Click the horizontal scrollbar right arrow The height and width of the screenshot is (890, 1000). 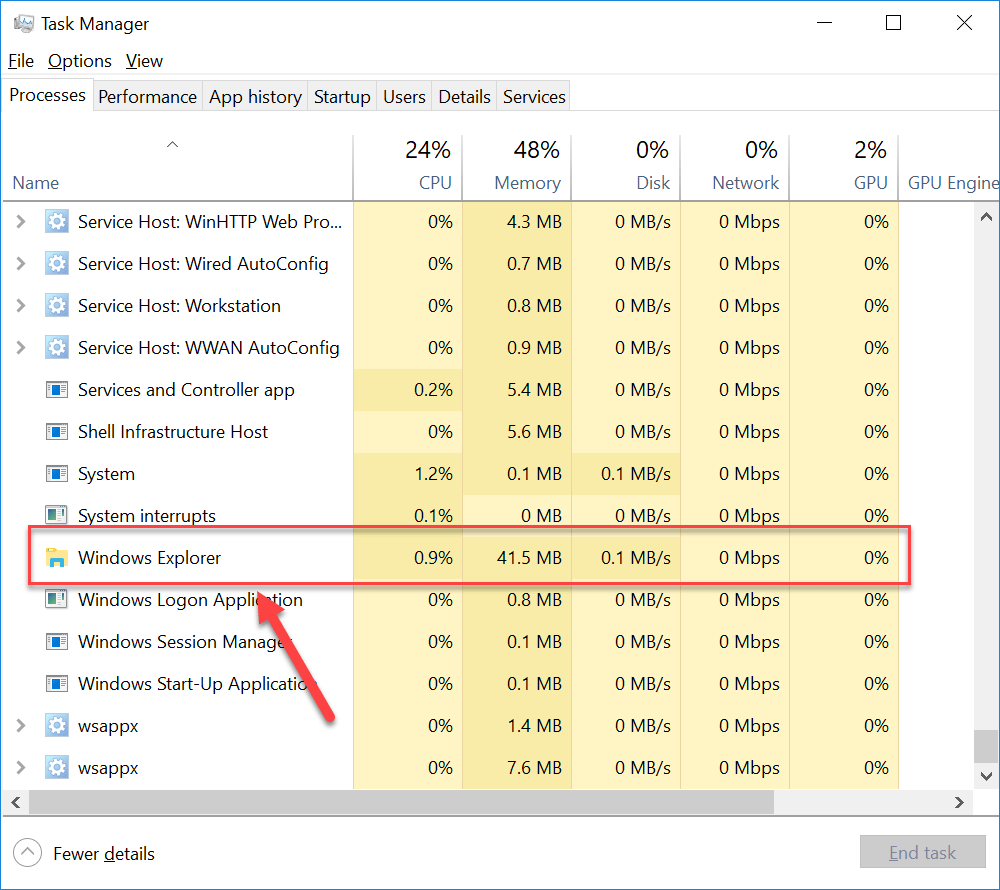958,802
